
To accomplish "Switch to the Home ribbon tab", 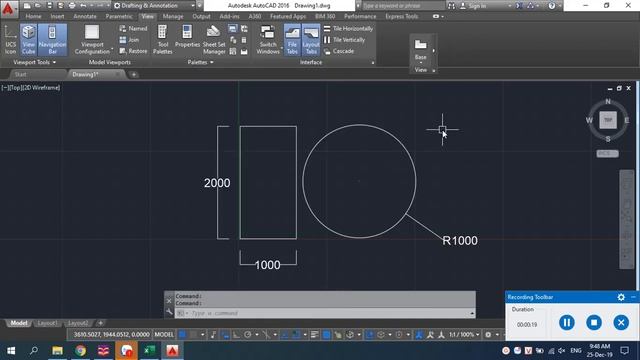I will (33, 16).
